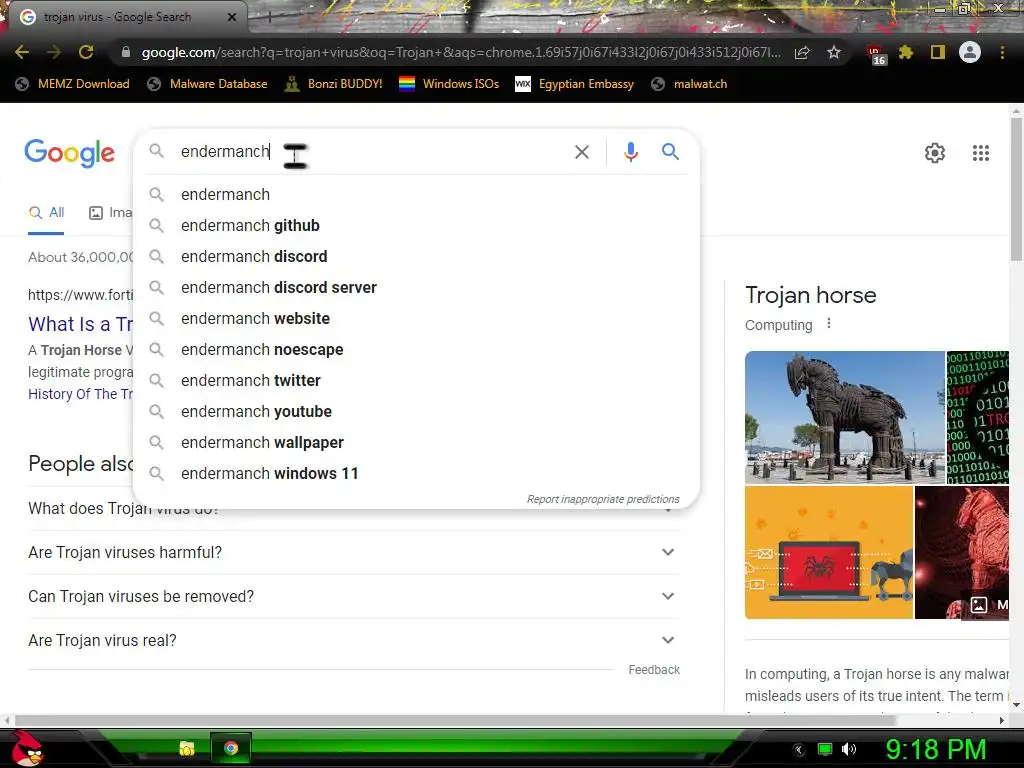
Task: Open the red glowing horse image
Action: (962, 552)
